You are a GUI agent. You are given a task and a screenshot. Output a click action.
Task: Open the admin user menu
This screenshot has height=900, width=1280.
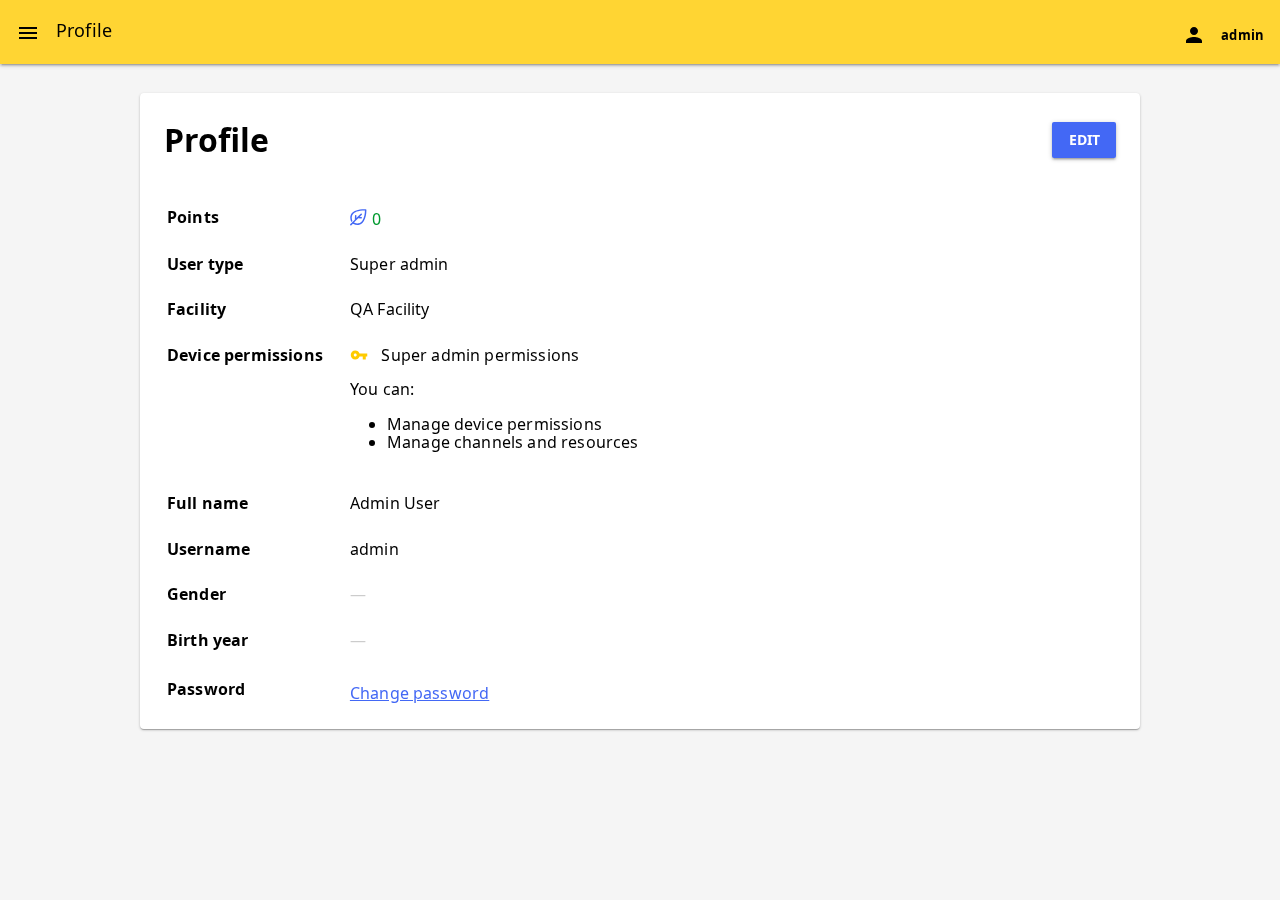[1224, 35]
